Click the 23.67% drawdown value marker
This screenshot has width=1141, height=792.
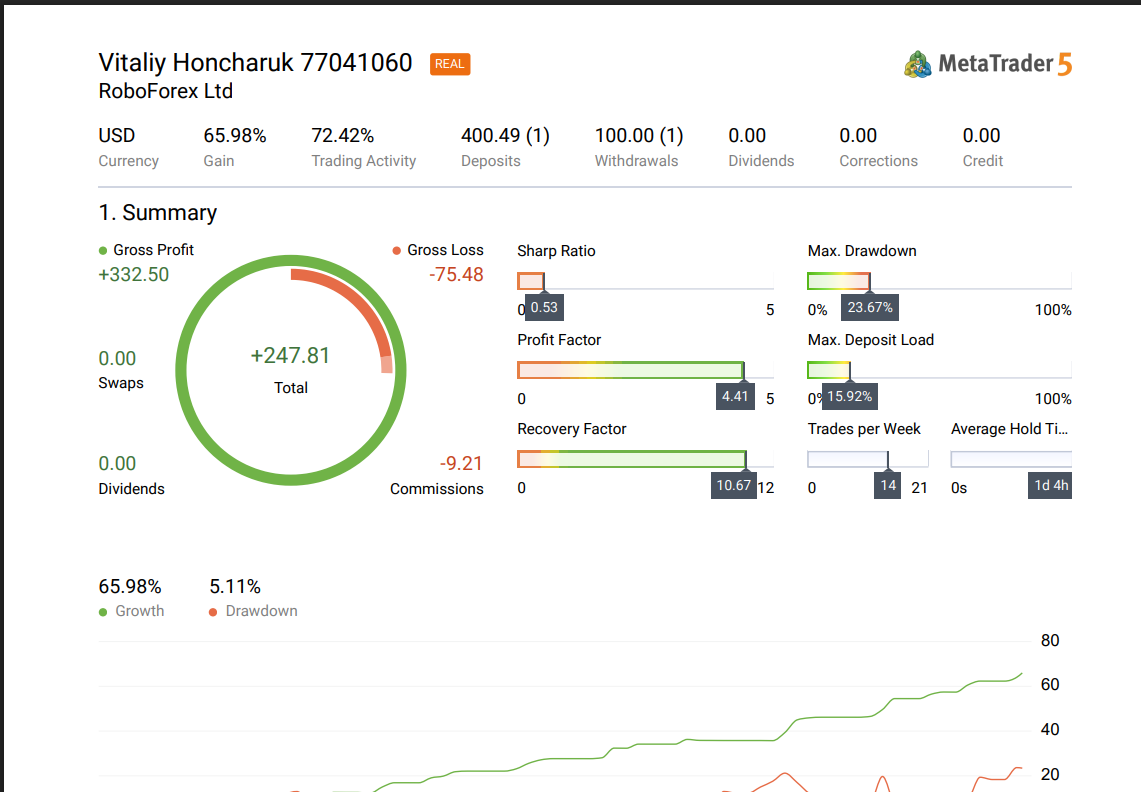[870, 307]
